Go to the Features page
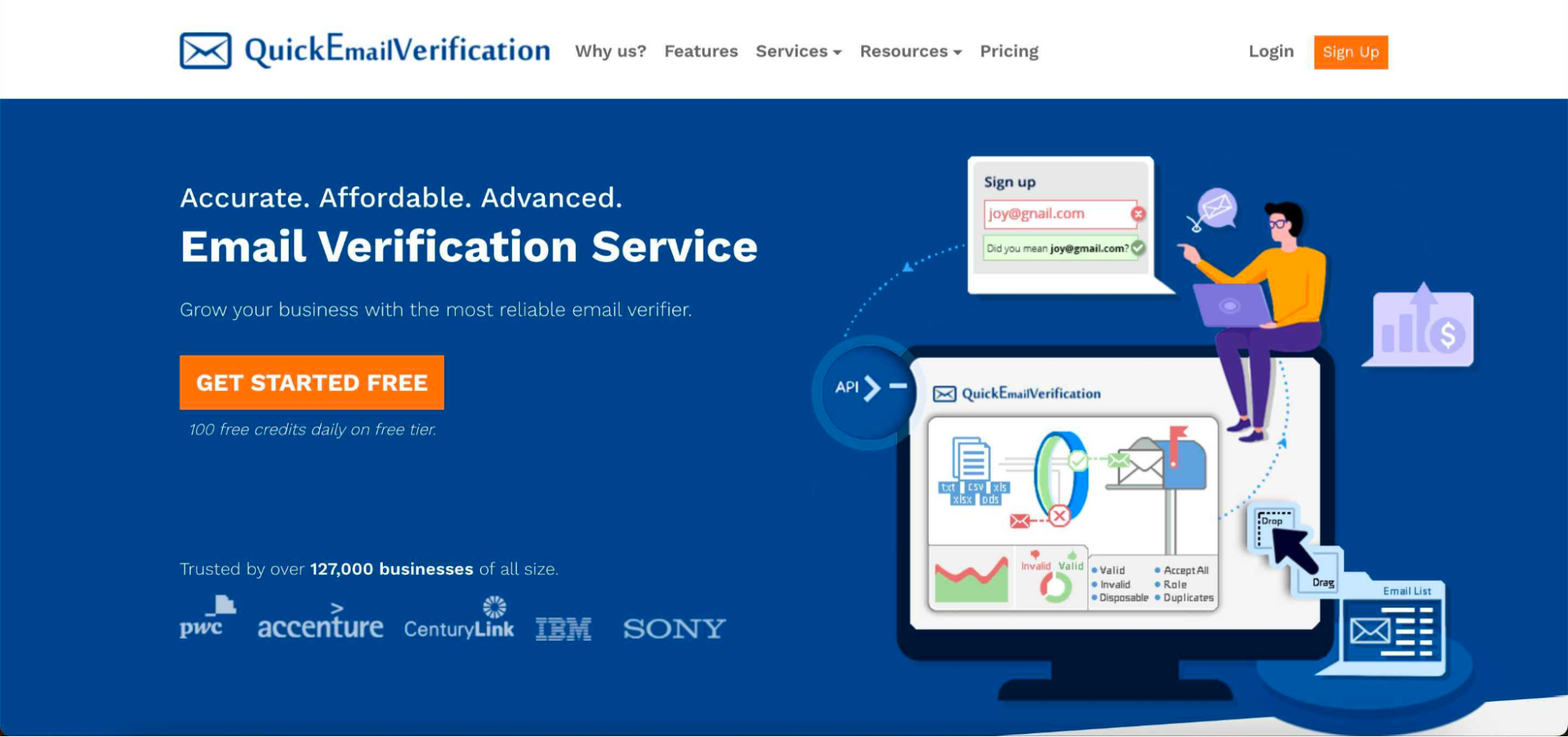Image resolution: width=1568 pixels, height=737 pixels. 700,52
